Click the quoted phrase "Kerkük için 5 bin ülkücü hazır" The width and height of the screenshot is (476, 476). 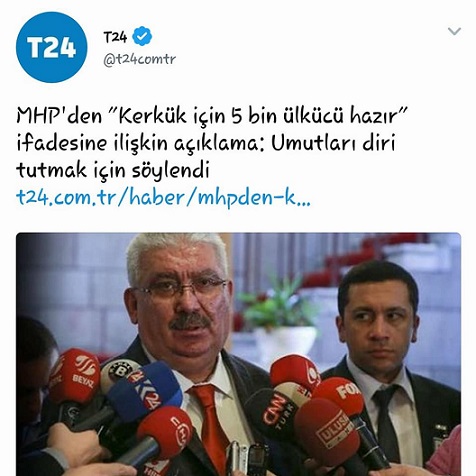point(256,116)
